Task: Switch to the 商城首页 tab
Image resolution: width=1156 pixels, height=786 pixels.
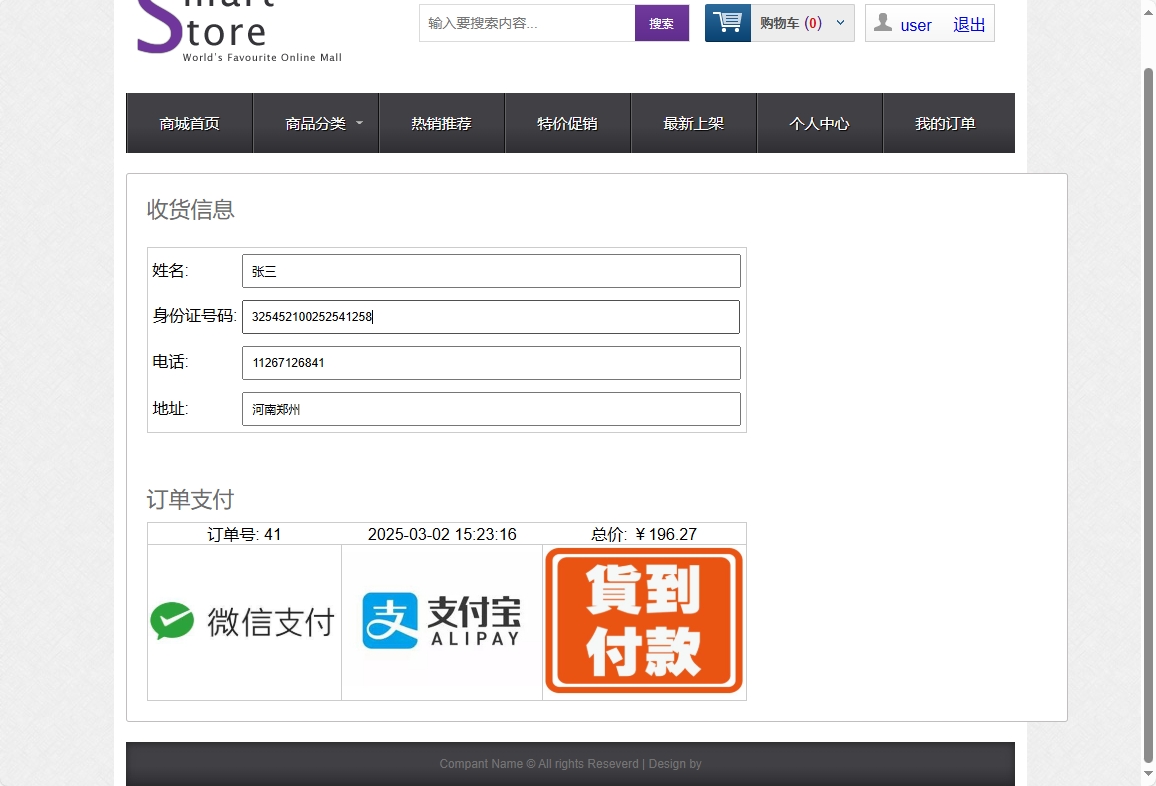Action: (189, 122)
